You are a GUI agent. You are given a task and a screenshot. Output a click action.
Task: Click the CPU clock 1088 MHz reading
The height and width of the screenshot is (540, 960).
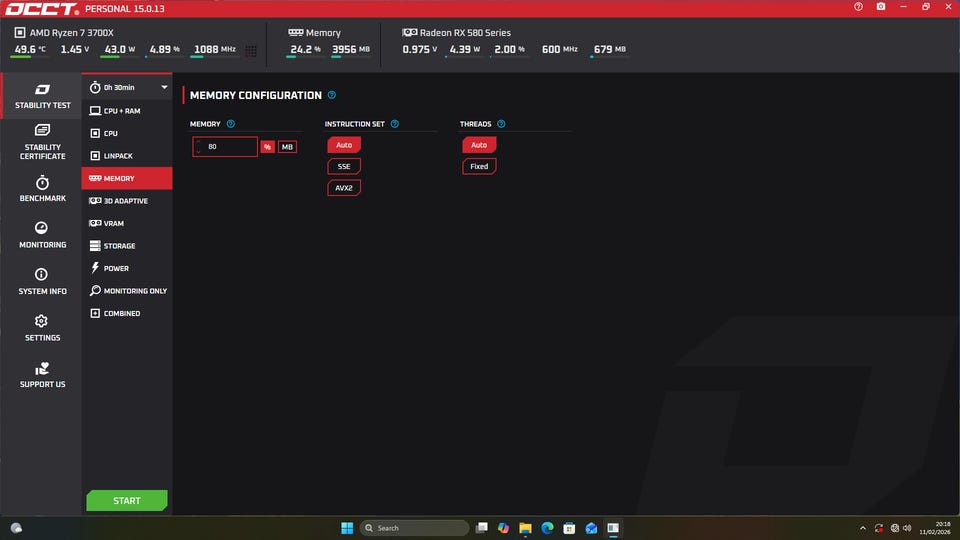(214, 50)
